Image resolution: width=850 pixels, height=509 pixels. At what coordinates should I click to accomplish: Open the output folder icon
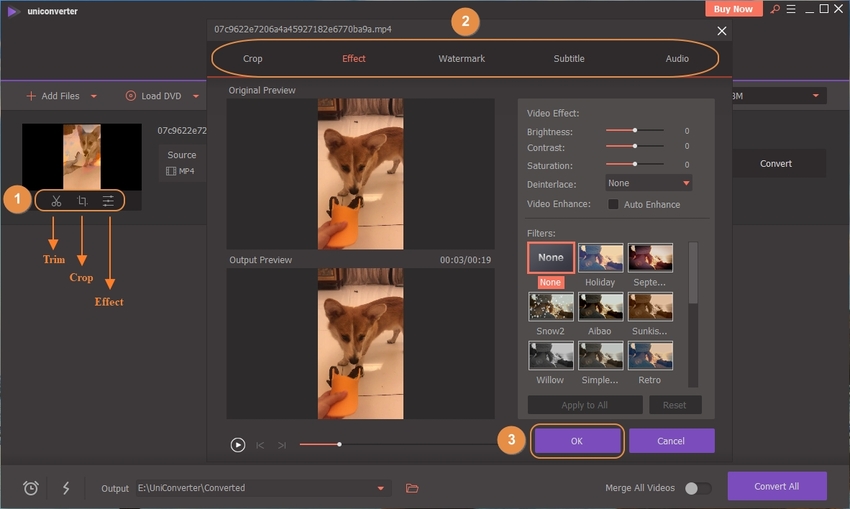coord(412,488)
